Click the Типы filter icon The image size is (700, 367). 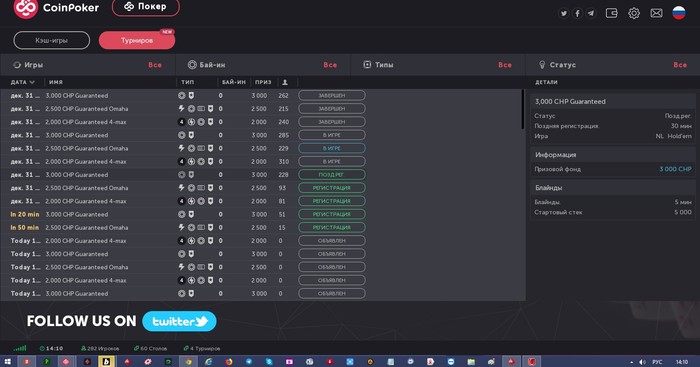point(367,65)
